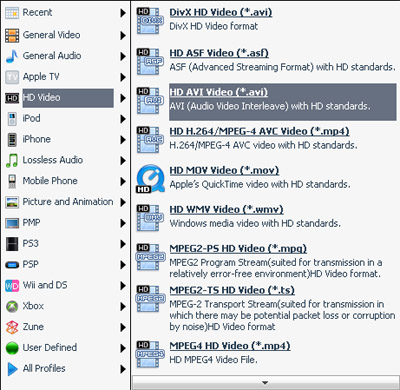Viewport: 400px width, 390px height.
Task: Click the QuickTime HD MOV icon
Action: point(150,179)
